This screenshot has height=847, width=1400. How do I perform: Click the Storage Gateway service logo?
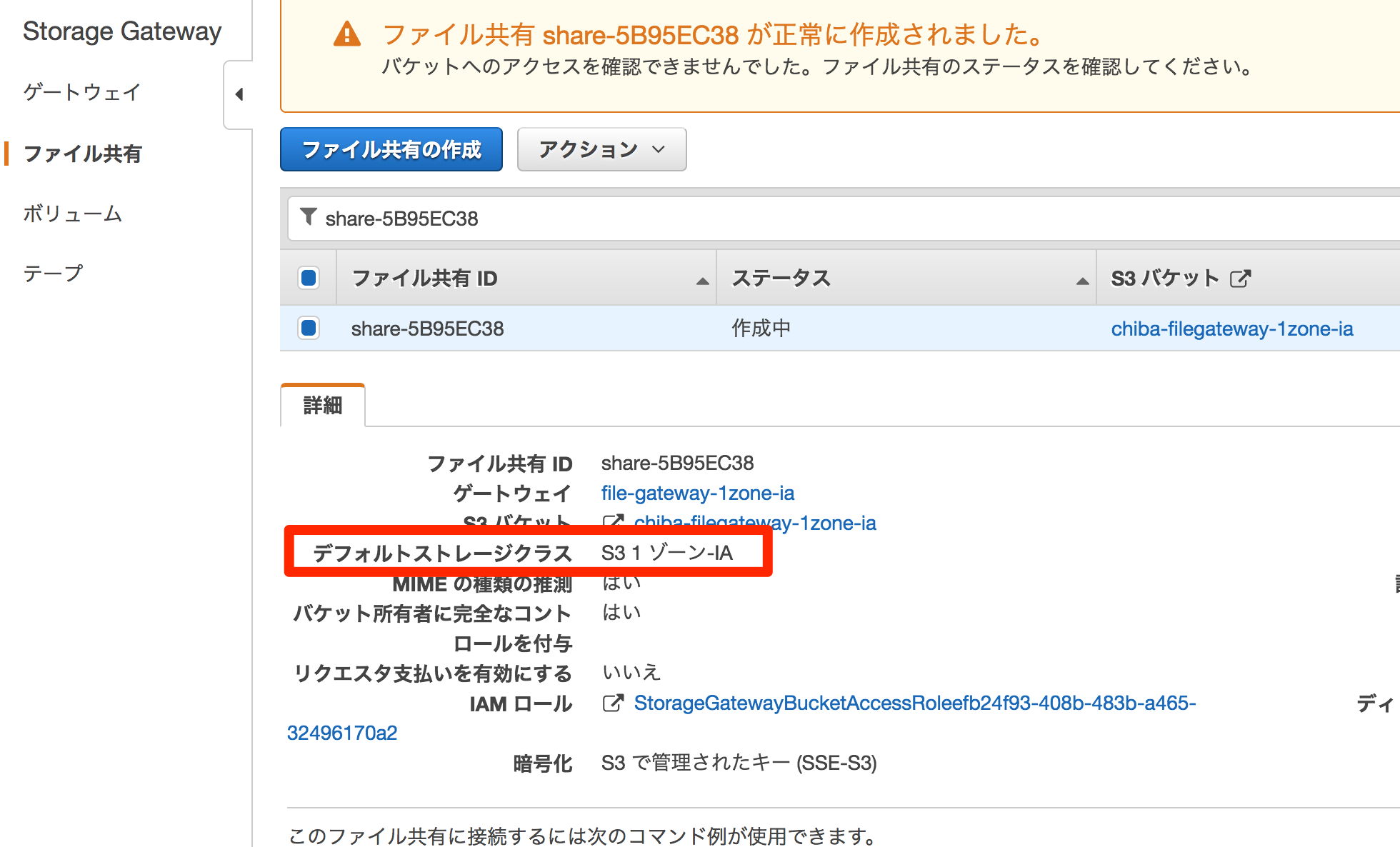[121, 31]
